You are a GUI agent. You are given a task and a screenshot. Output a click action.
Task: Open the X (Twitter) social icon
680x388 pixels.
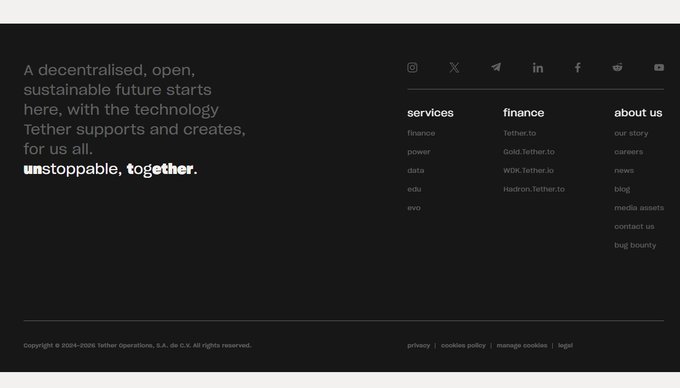pyautogui.click(x=454, y=68)
